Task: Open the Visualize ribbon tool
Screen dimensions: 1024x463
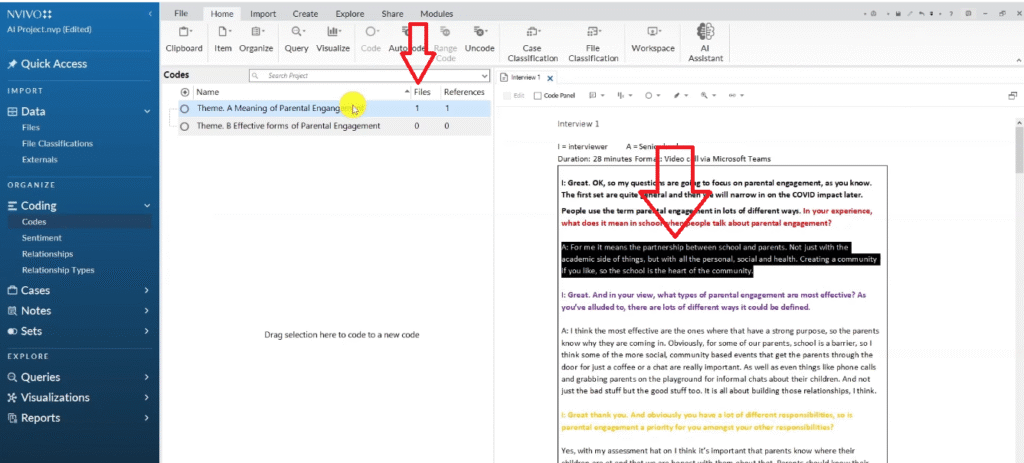Action: click(333, 39)
